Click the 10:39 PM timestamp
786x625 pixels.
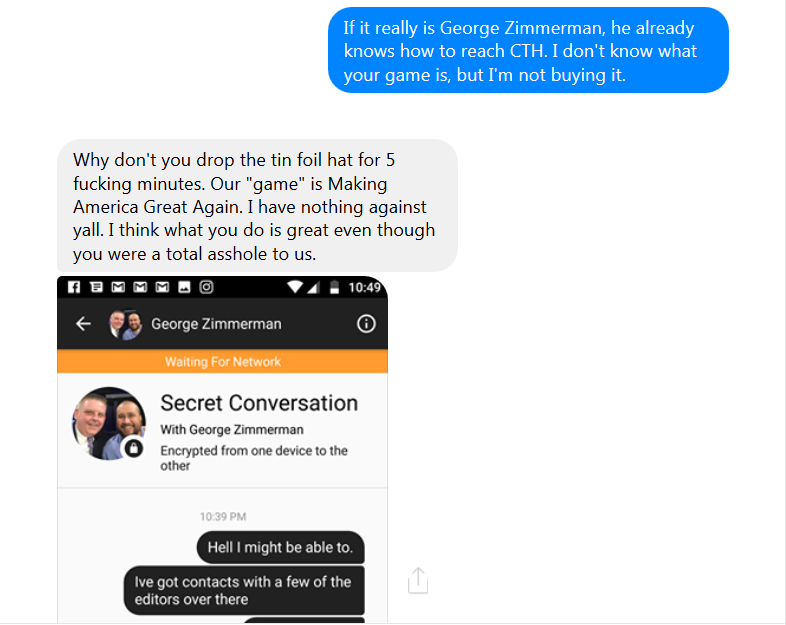(x=222, y=517)
